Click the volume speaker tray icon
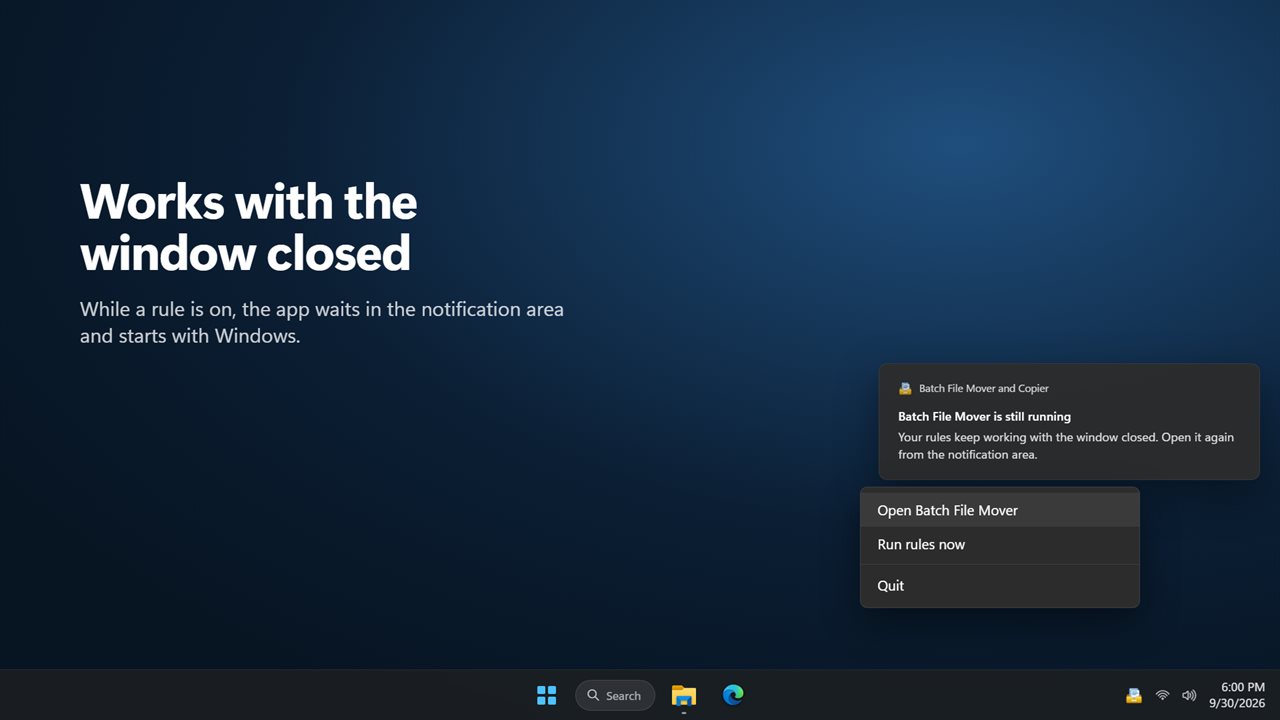The height and width of the screenshot is (720, 1280). click(1189, 695)
